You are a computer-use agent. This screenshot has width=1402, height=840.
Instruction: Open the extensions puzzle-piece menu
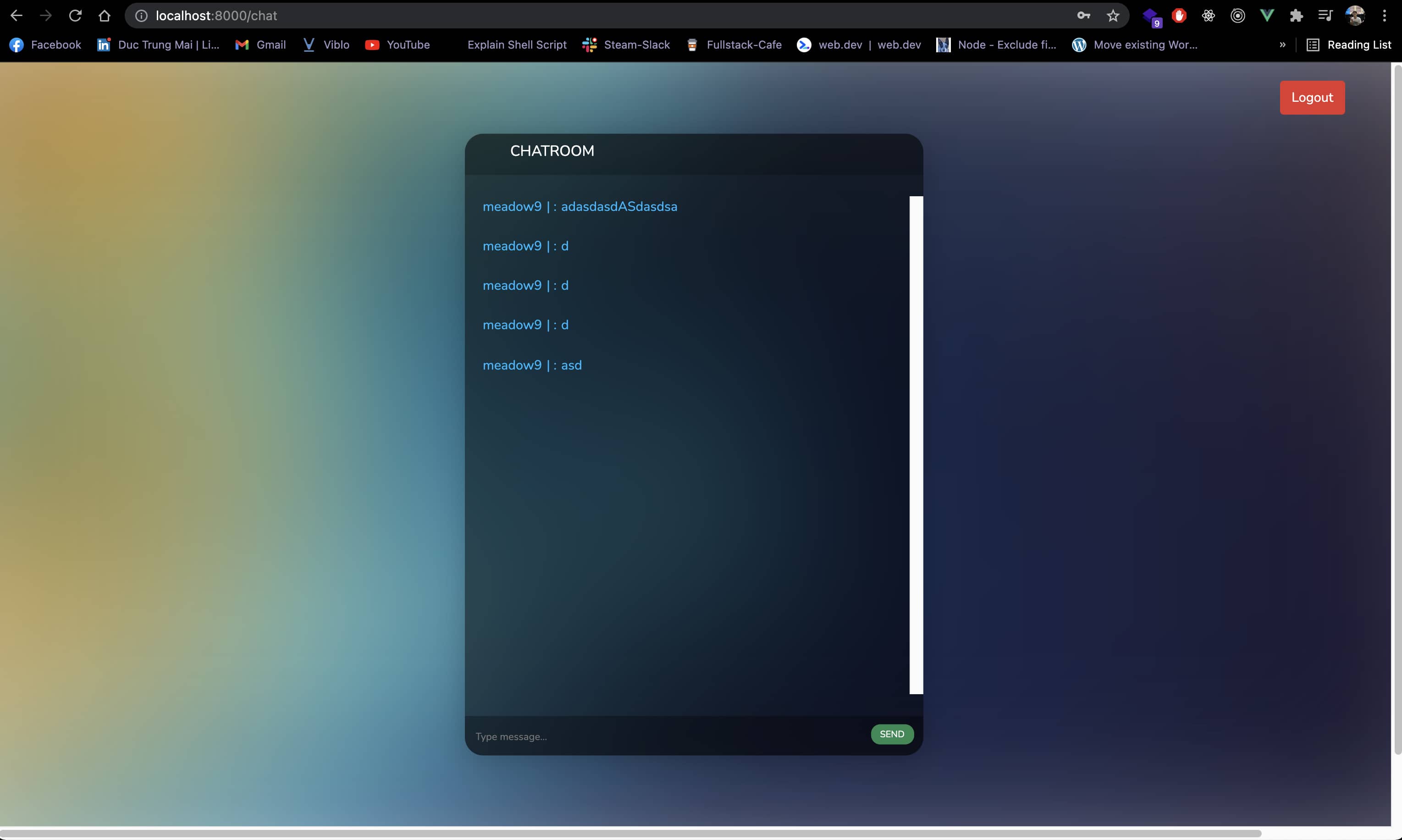coord(1297,15)
